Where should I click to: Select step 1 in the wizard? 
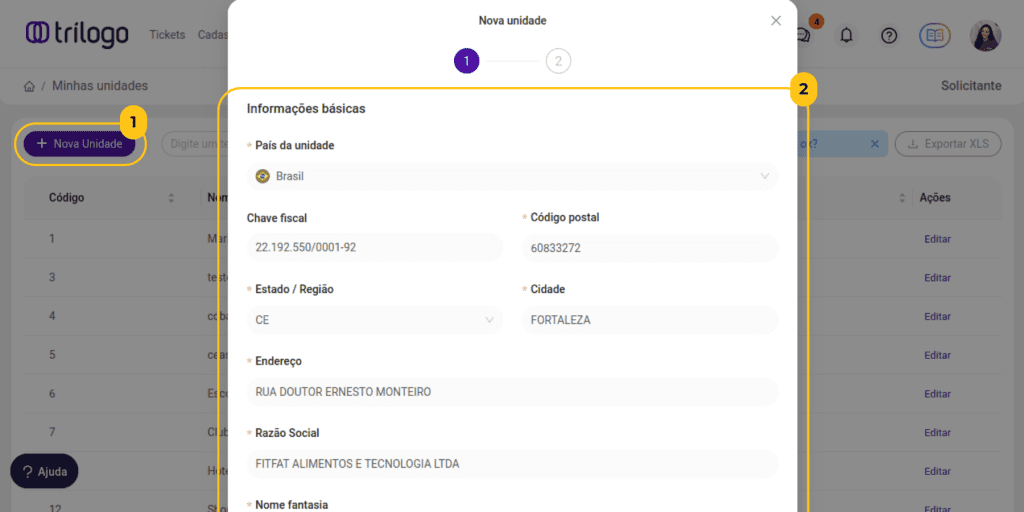[466, 62]
